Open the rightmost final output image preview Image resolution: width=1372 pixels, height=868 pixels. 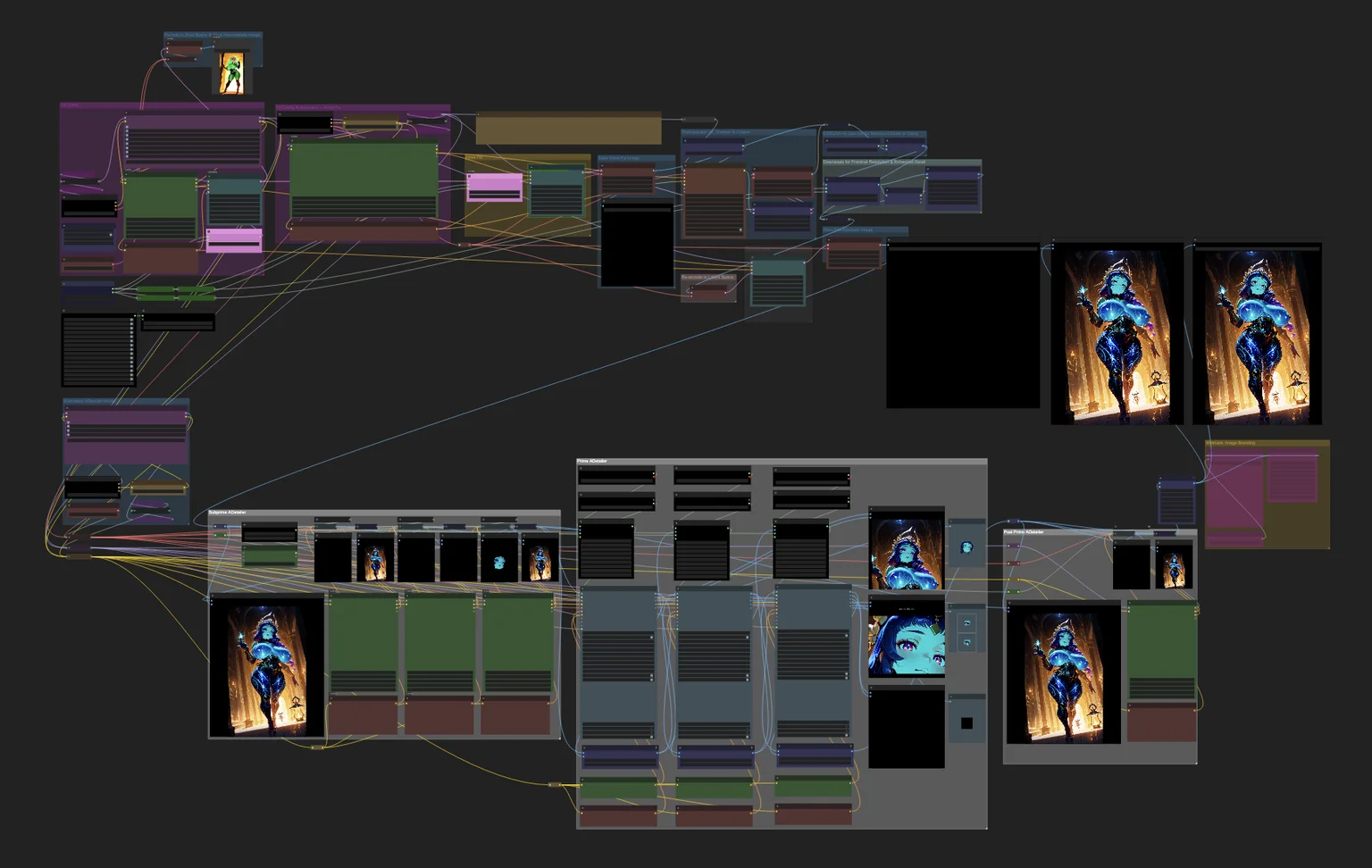pyautogui.click(x=1257, y=333)
